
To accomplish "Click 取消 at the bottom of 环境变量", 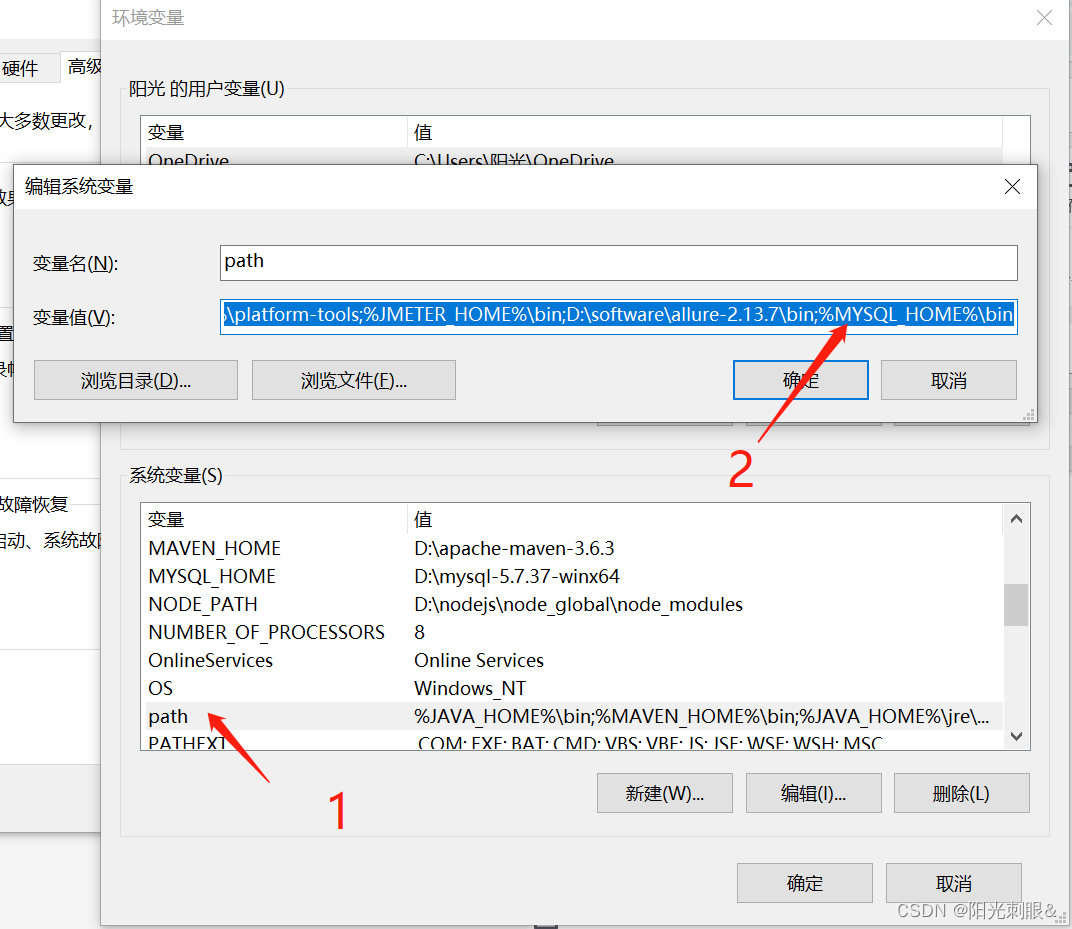I will pyautogui.click(x=953, y=883).
